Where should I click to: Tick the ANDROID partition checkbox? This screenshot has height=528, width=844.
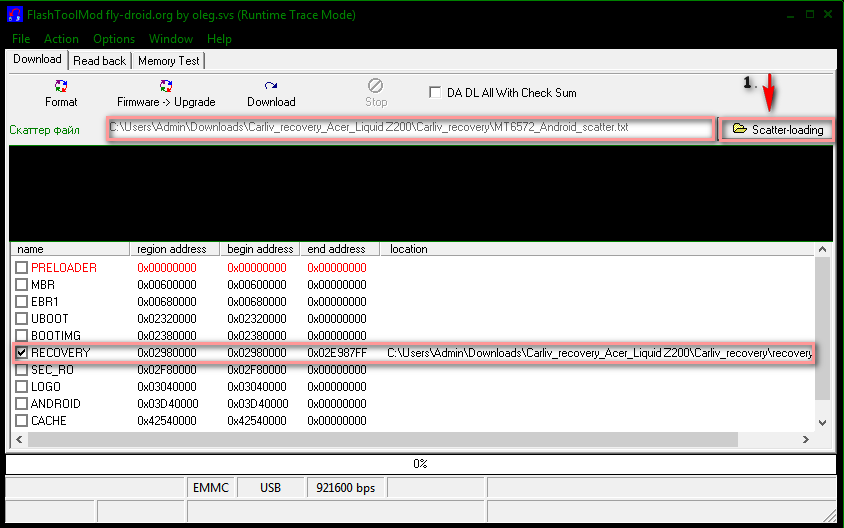coord(22,404)
